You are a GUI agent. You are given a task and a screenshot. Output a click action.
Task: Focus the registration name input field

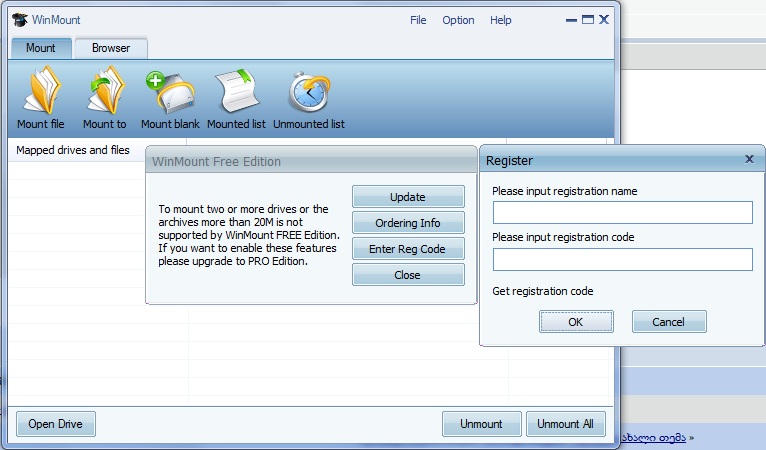622,213
